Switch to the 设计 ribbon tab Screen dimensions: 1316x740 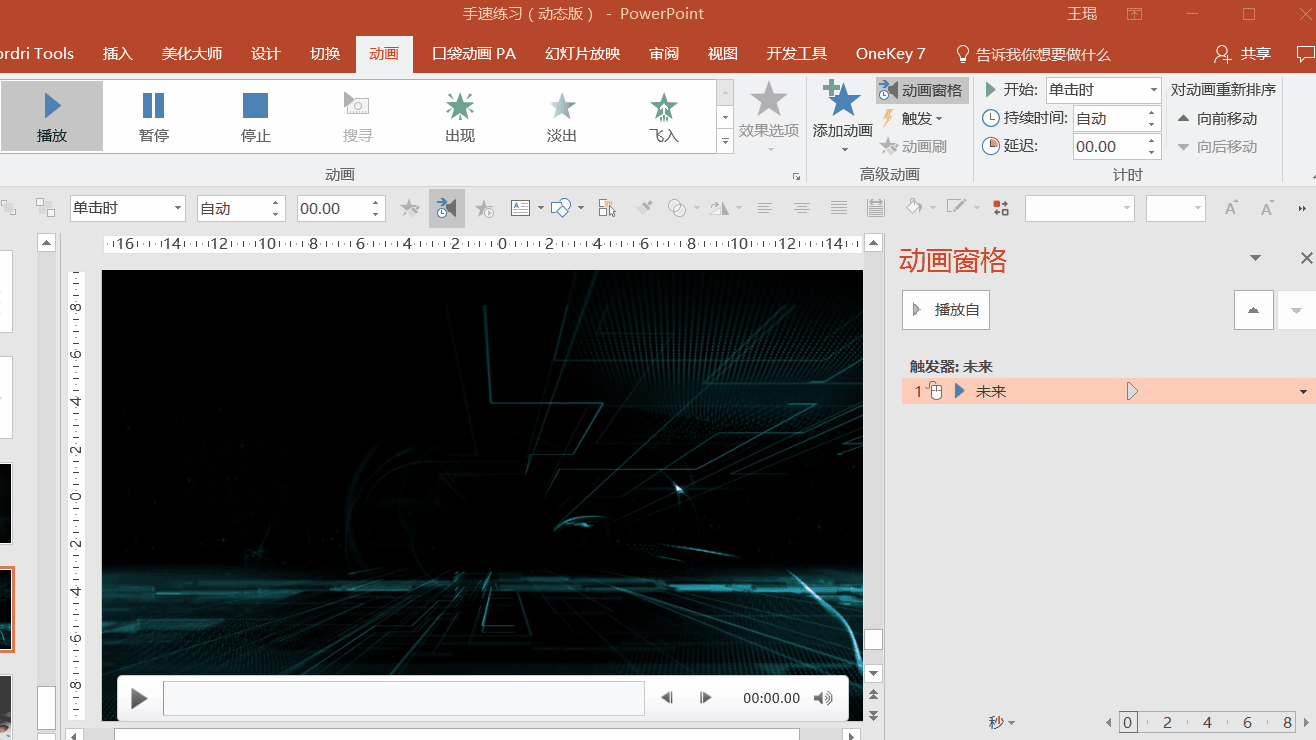[x=266, y=54]
